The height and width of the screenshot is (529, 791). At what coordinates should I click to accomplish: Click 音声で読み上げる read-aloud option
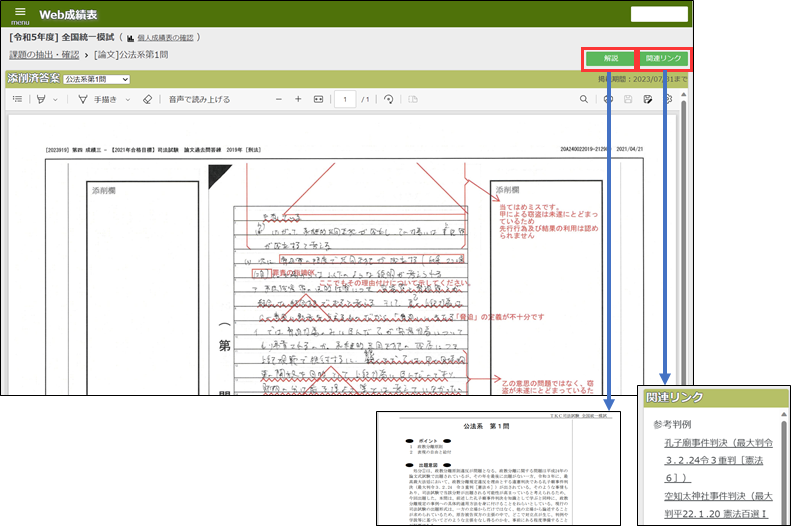199,100
